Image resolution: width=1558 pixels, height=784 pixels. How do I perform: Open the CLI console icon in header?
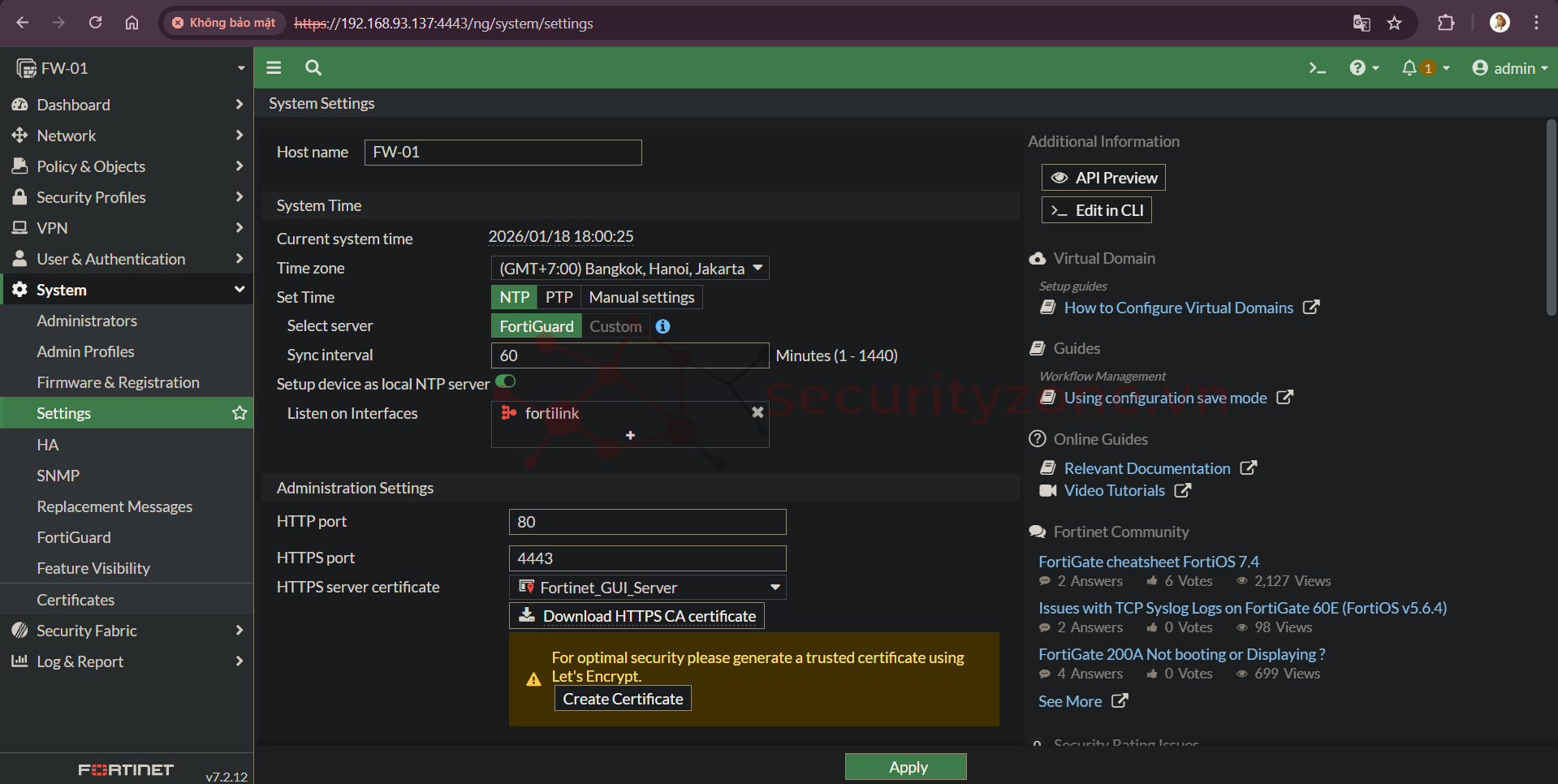coord(1317,68)
